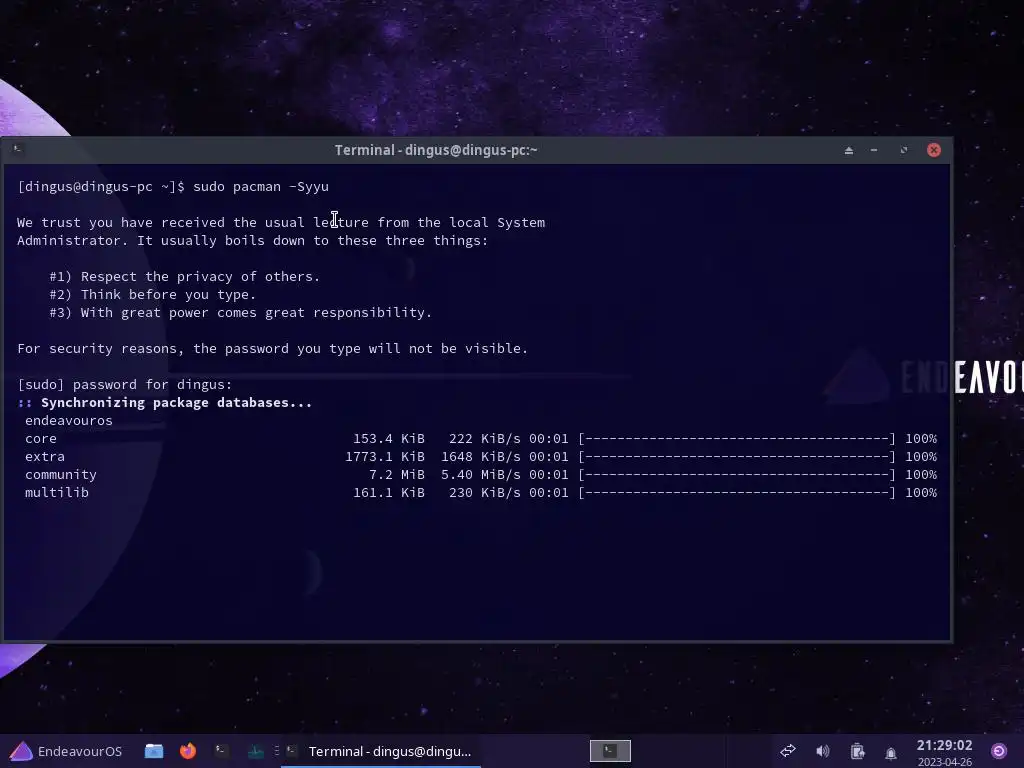Select the Terminal - dingus@dingu... taskbar button
The width and height of the screenshot is (1024, 768).
[381, 752]
